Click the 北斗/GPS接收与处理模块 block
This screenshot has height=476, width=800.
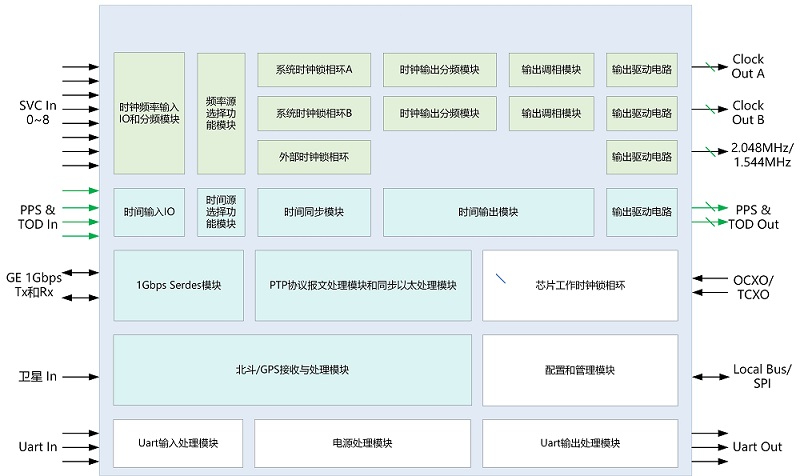292,370
